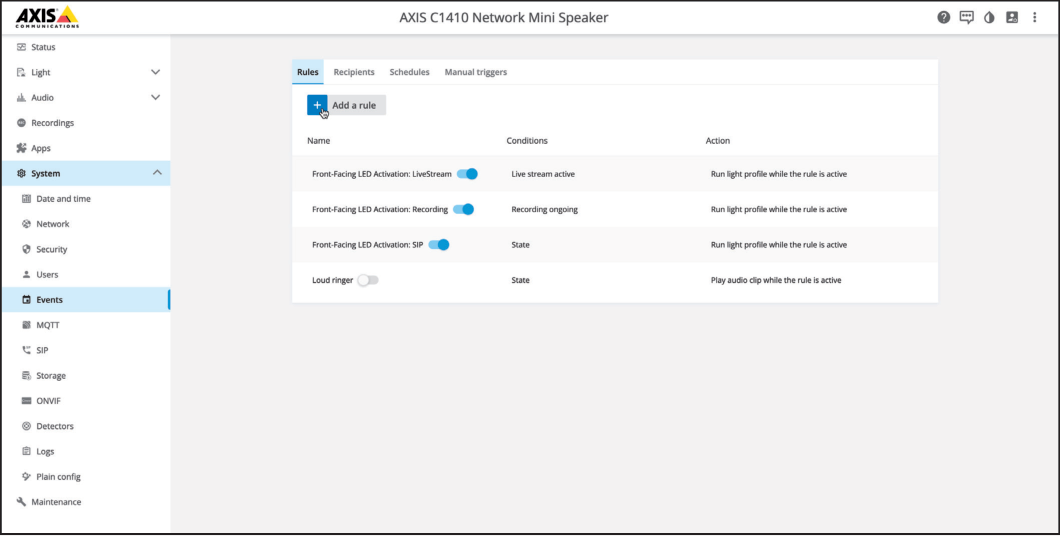Open the Security settings label

click(x=52, y=250)
